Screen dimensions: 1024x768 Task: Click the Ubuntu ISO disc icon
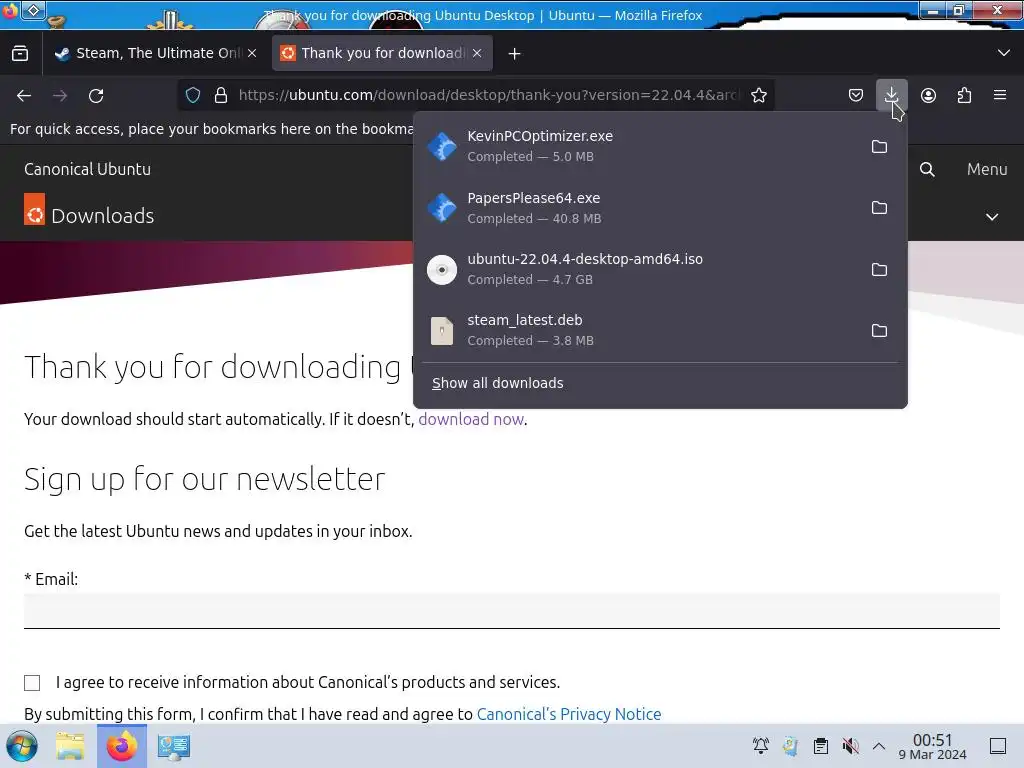pyautogui.click(x=442, y=269)
